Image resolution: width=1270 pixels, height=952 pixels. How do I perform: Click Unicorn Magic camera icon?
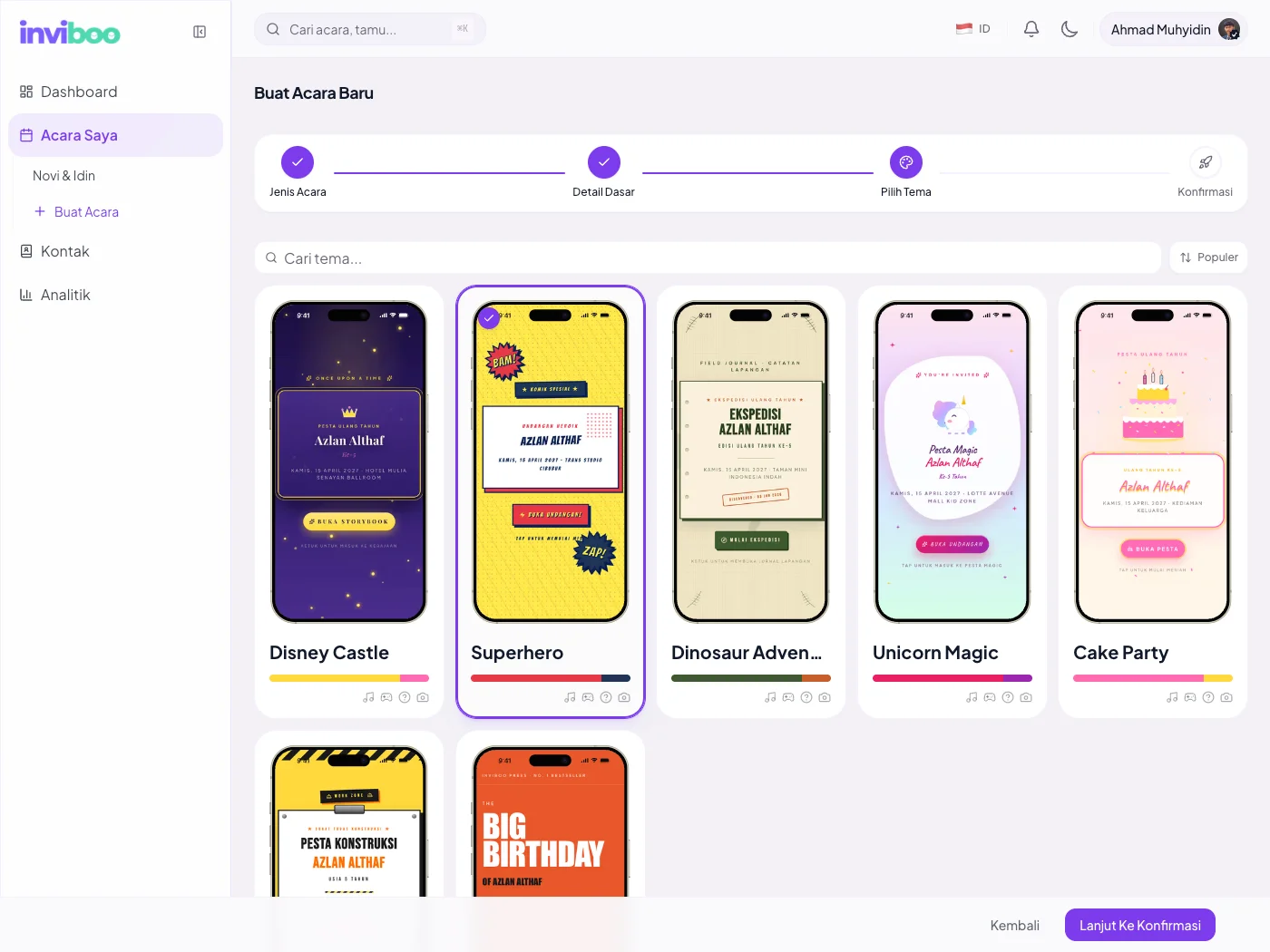[1026, 697]
